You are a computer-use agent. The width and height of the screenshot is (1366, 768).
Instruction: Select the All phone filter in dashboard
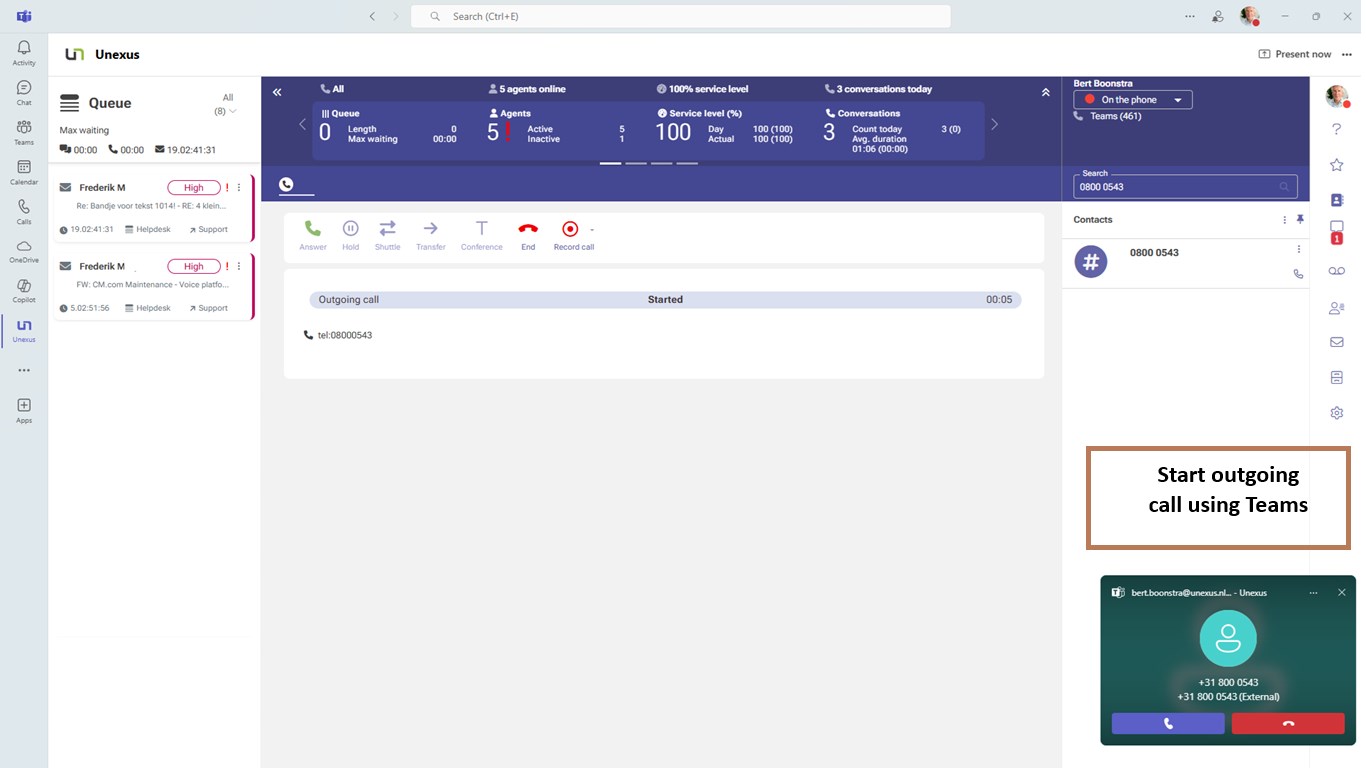click(332, 89)
